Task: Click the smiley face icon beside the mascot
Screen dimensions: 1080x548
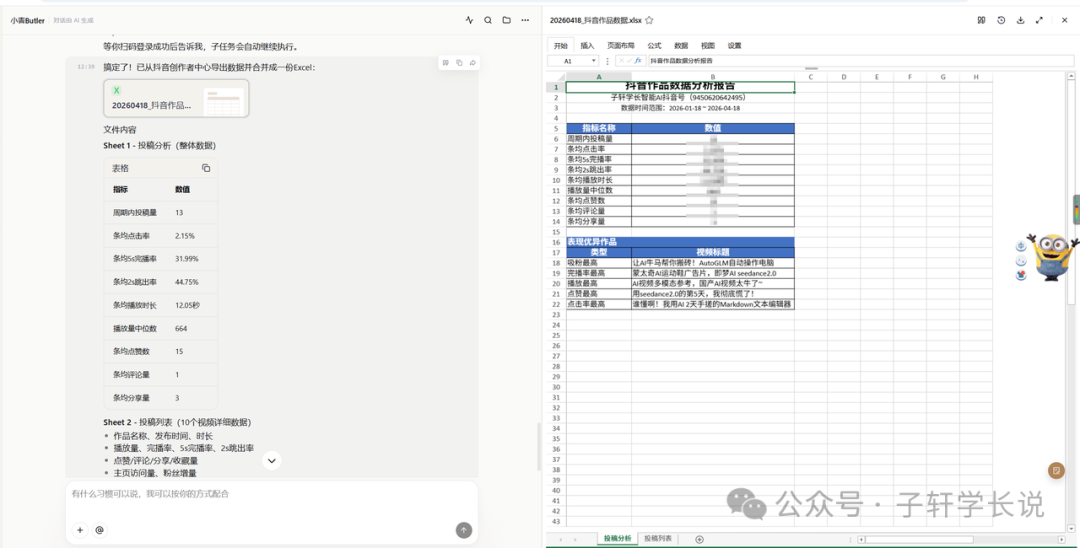Action: 1021,261
